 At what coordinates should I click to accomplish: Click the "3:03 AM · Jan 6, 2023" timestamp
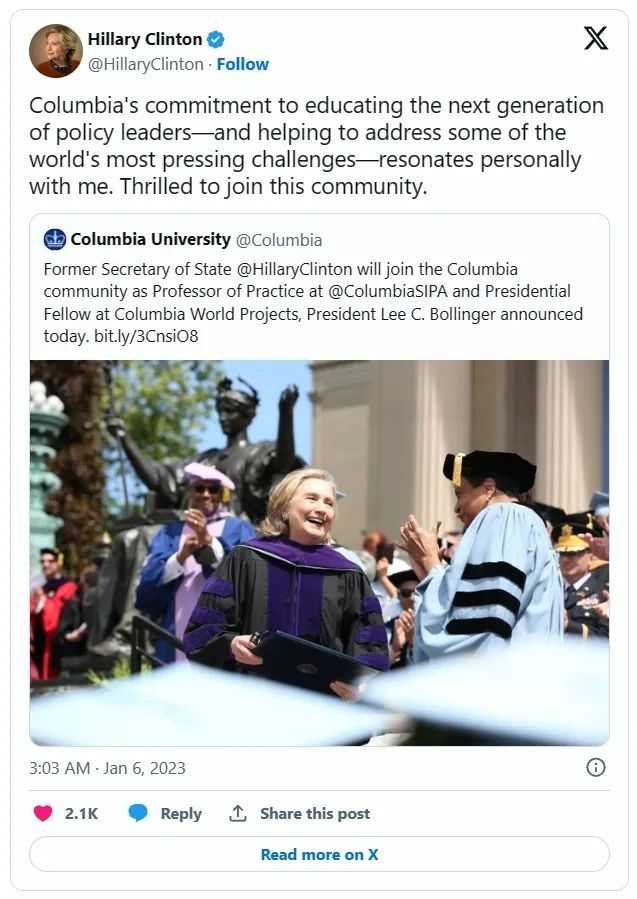point(107,768)
